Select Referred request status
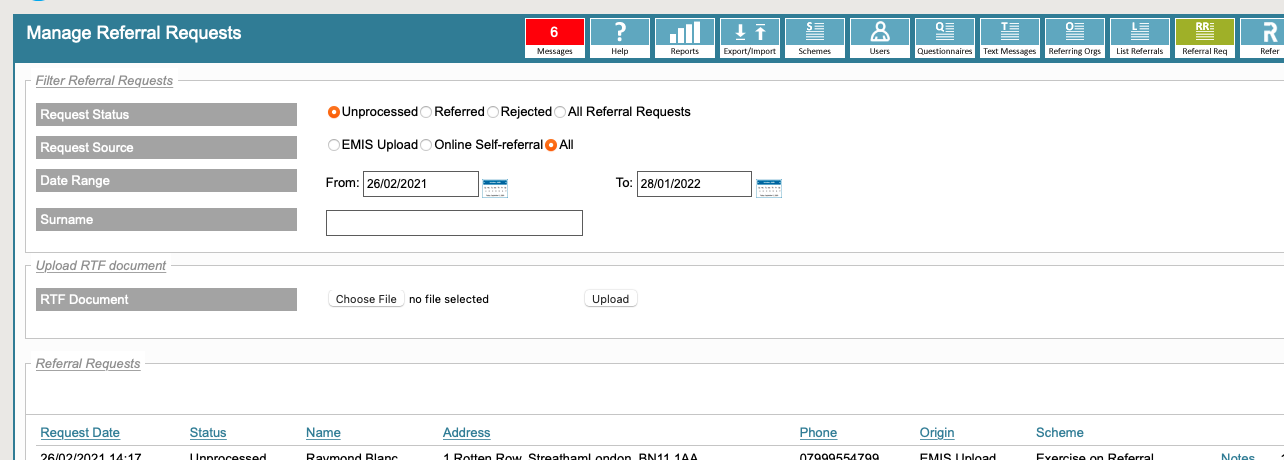The image size is (1284, 460). tap(426, 112)
